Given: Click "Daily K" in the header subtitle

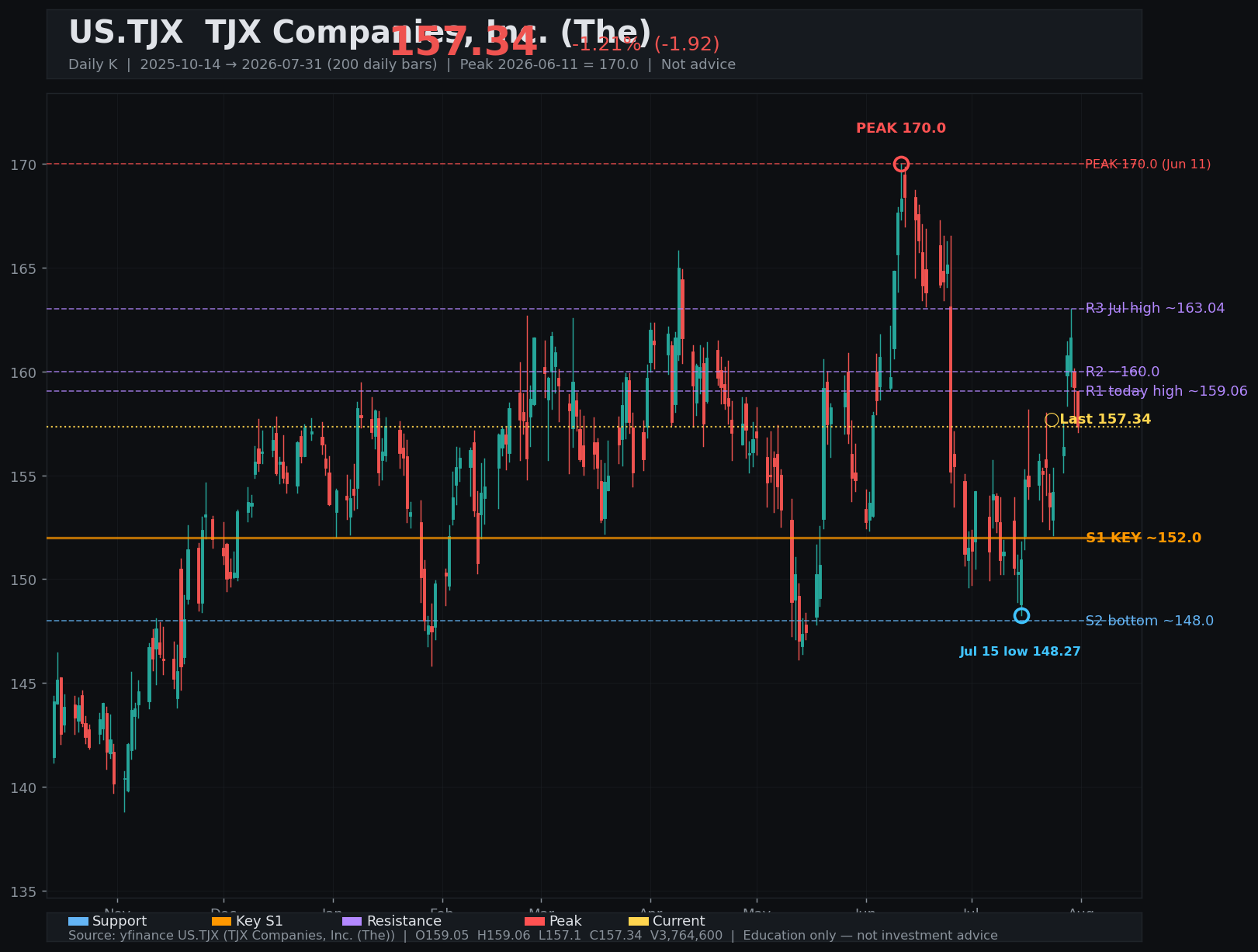Looking at the screenshot, I should (92, 64).
